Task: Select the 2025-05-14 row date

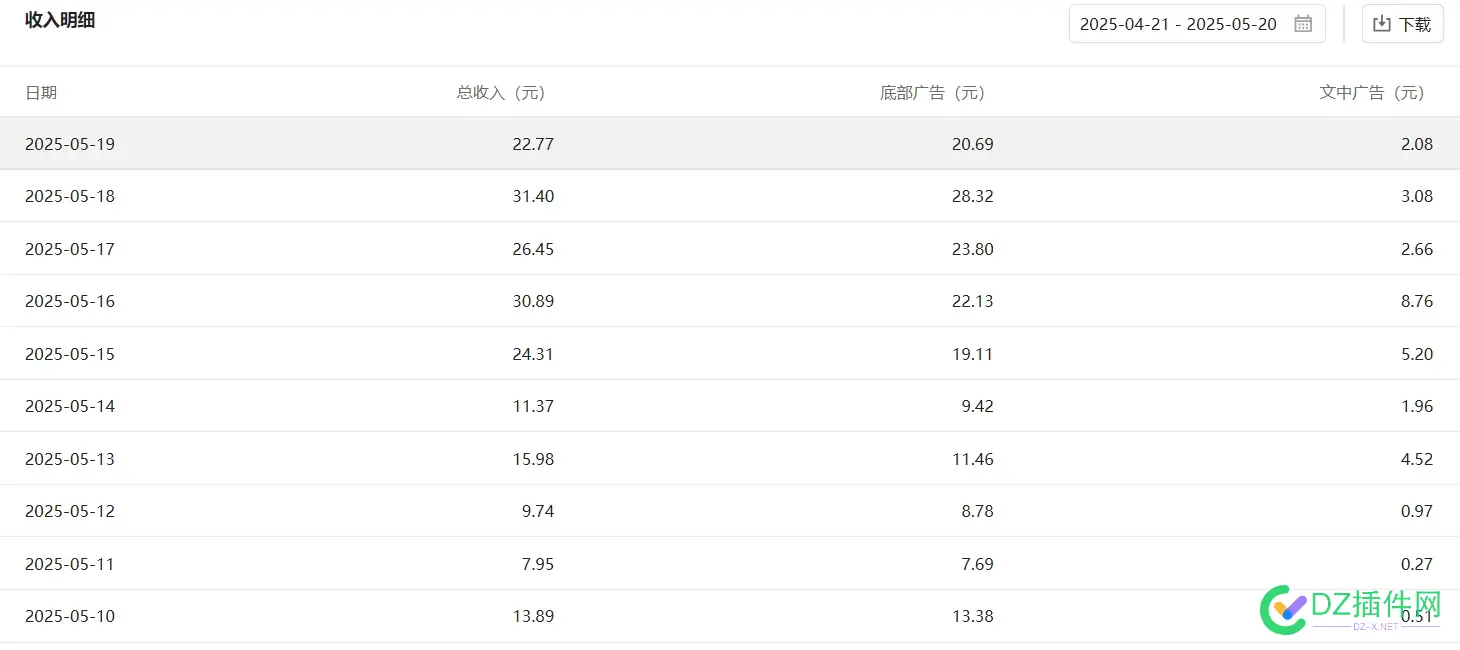Action: click(x=70, y=406)
